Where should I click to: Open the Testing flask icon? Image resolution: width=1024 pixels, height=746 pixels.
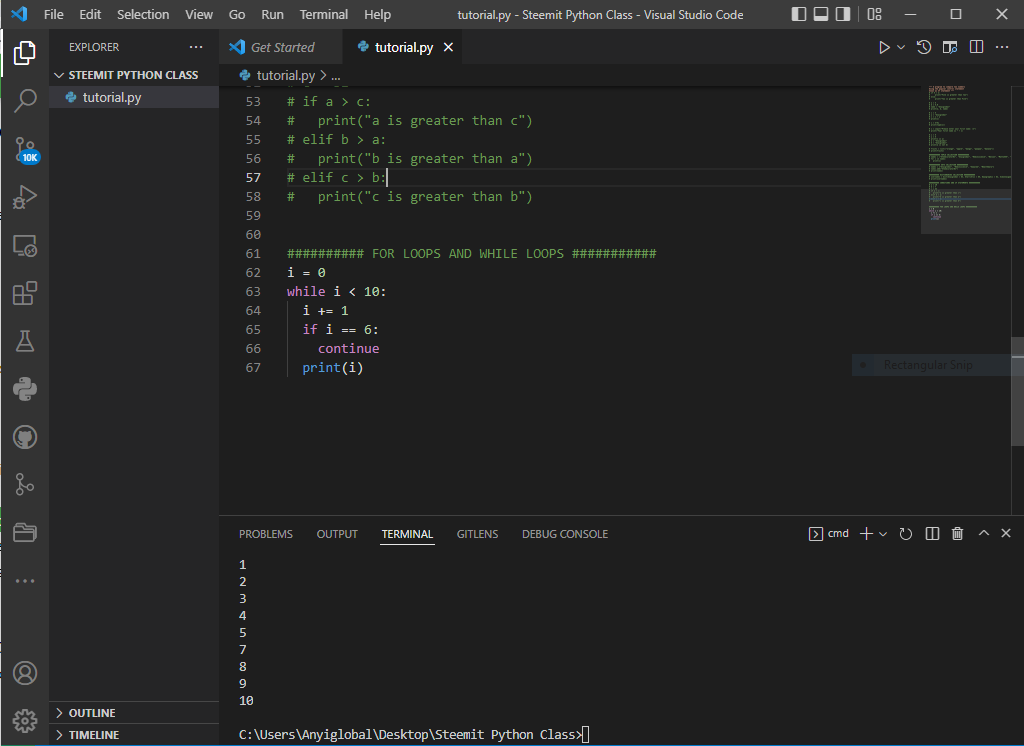[x=24, y=341]
